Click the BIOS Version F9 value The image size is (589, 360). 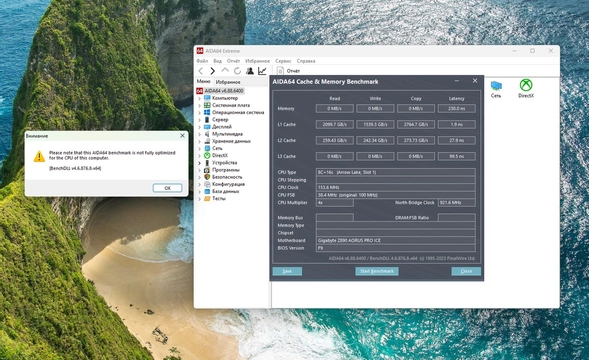coord(396,248)
